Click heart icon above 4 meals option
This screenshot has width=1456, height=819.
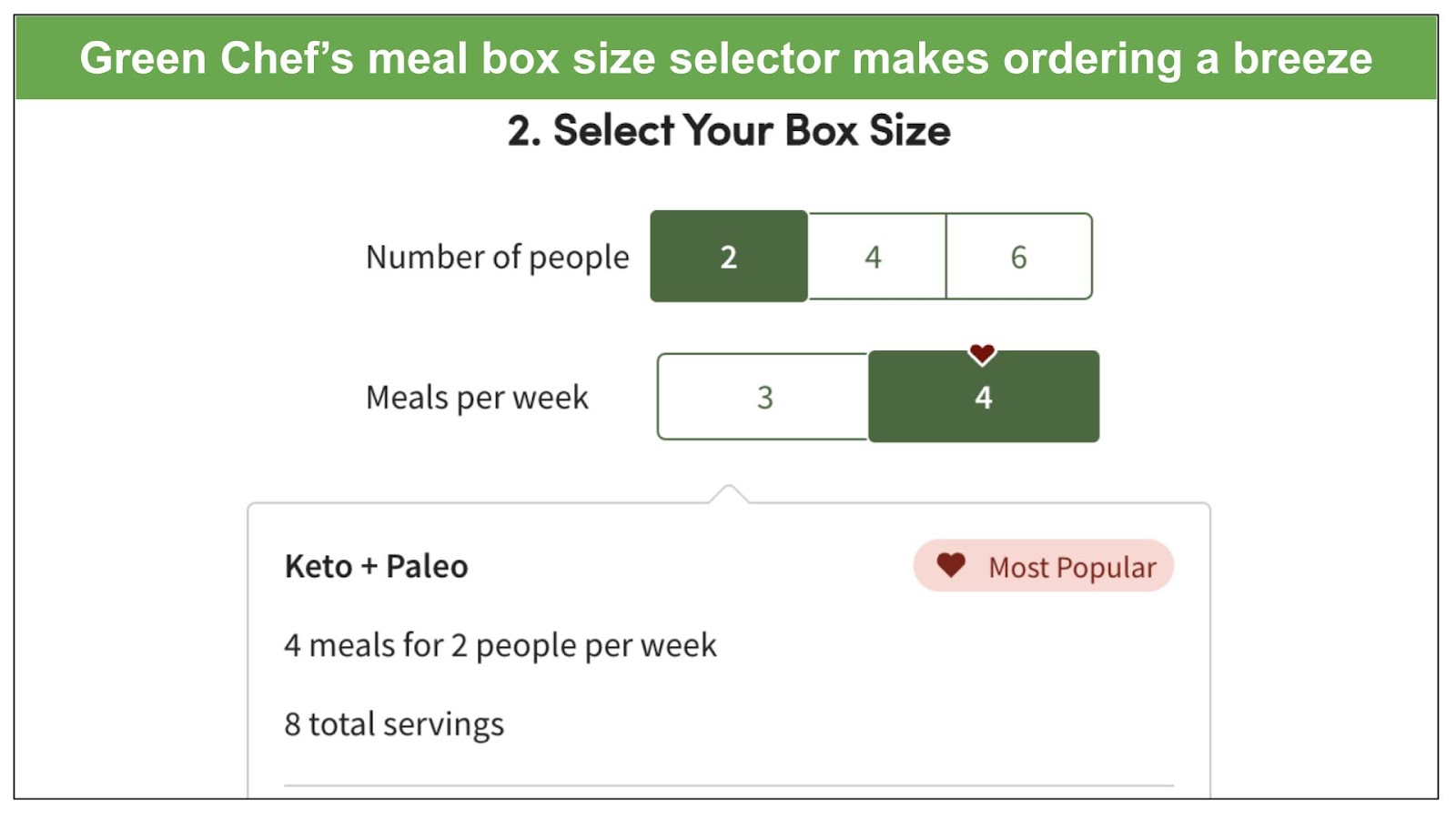pos(982,353)
